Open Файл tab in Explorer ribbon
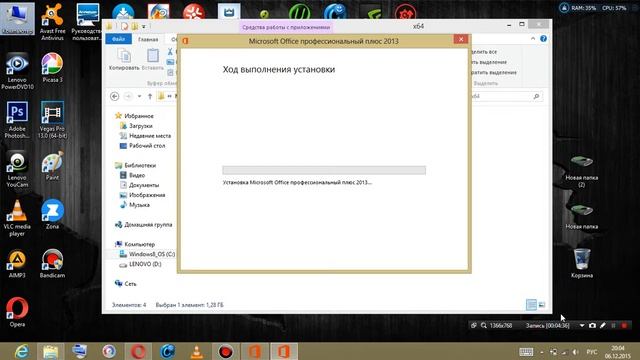Screen dimensions: 640x360 [x=118, y=39]
